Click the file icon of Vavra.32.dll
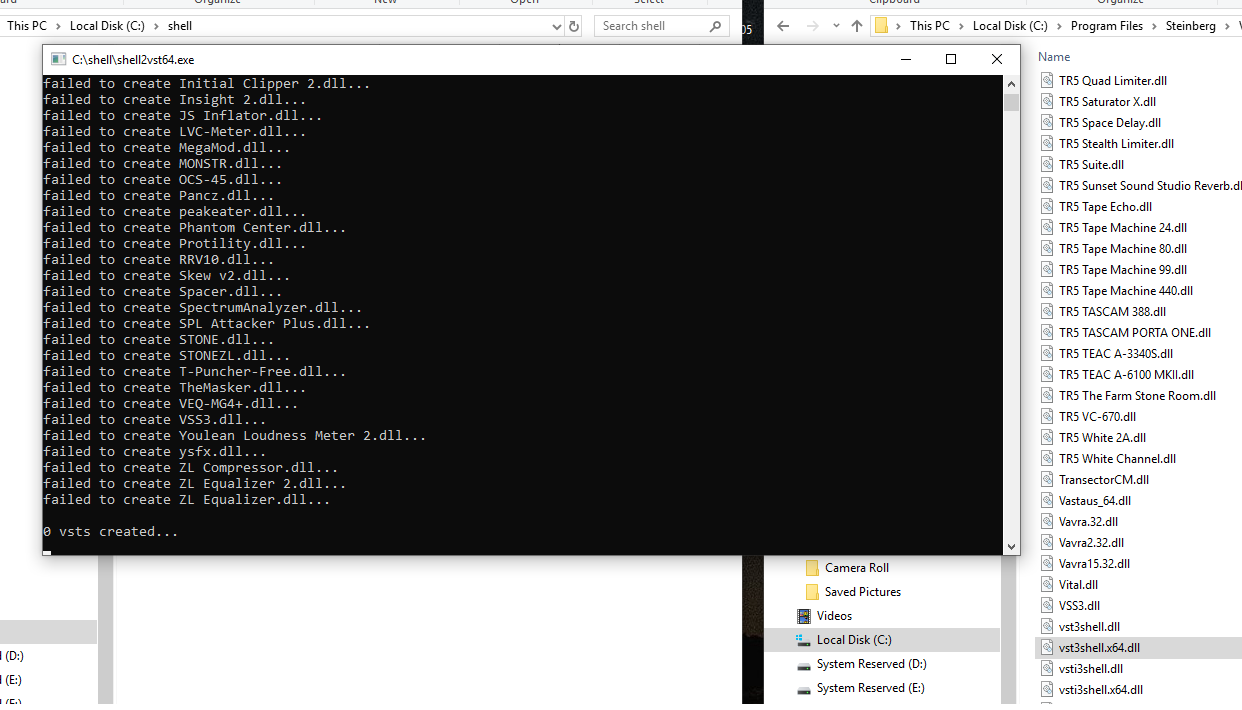 (x=1047, y=522)
